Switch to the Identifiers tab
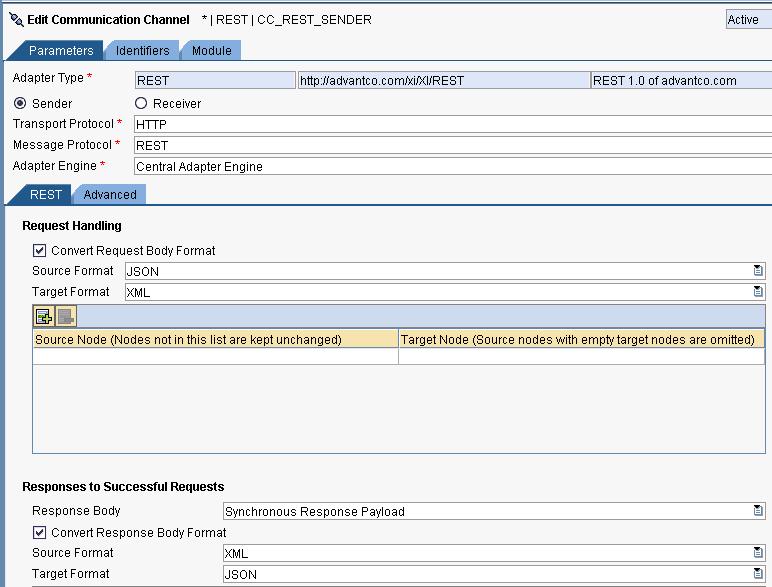This screenshot has width=772, height=587. pyautogui.click(x=142, y=51)
